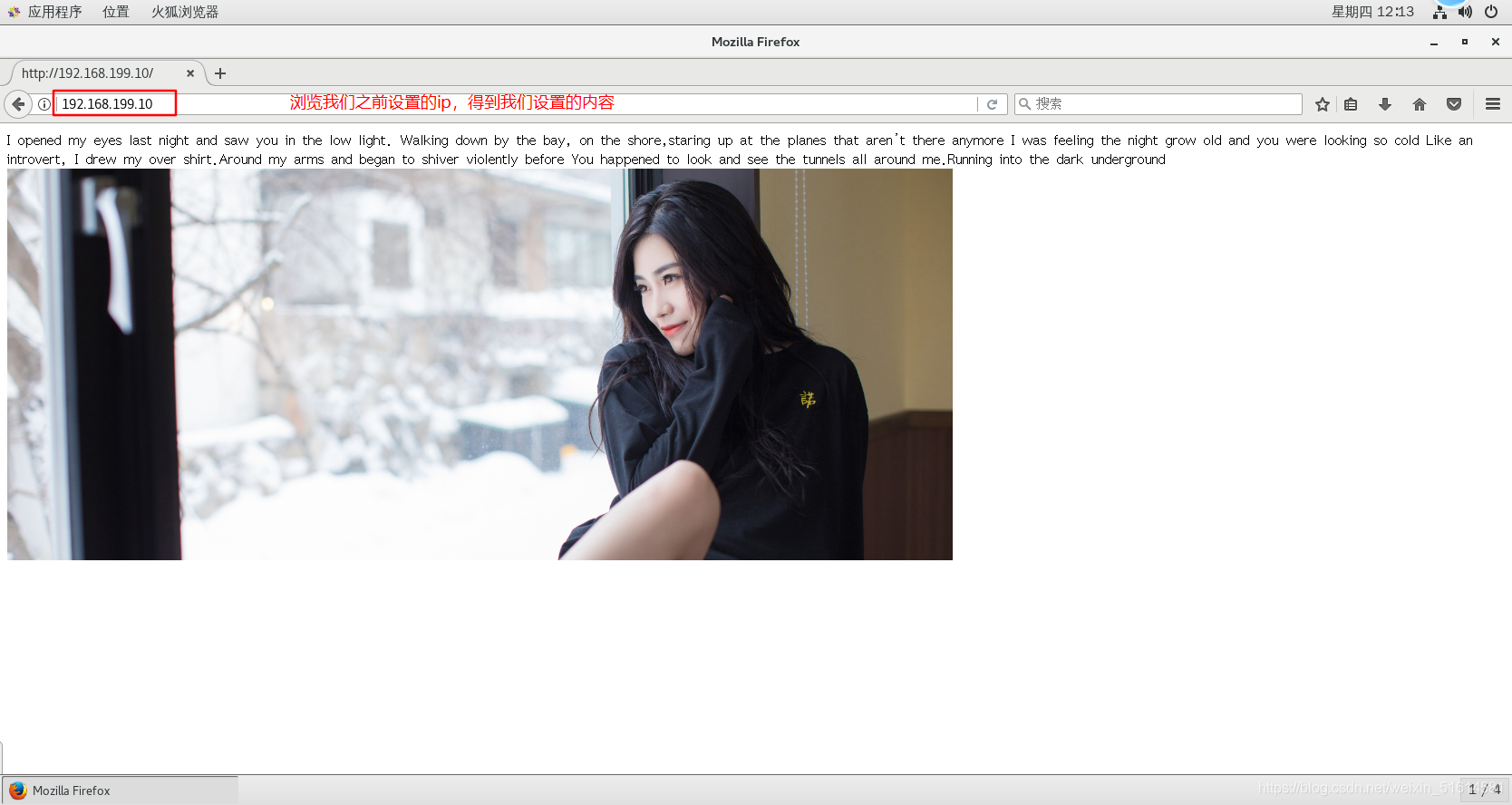The width and height of the screenshot is (1512, 805).
Task: Reload the page with the refresh icon
Action: click(x=992, y=104)
